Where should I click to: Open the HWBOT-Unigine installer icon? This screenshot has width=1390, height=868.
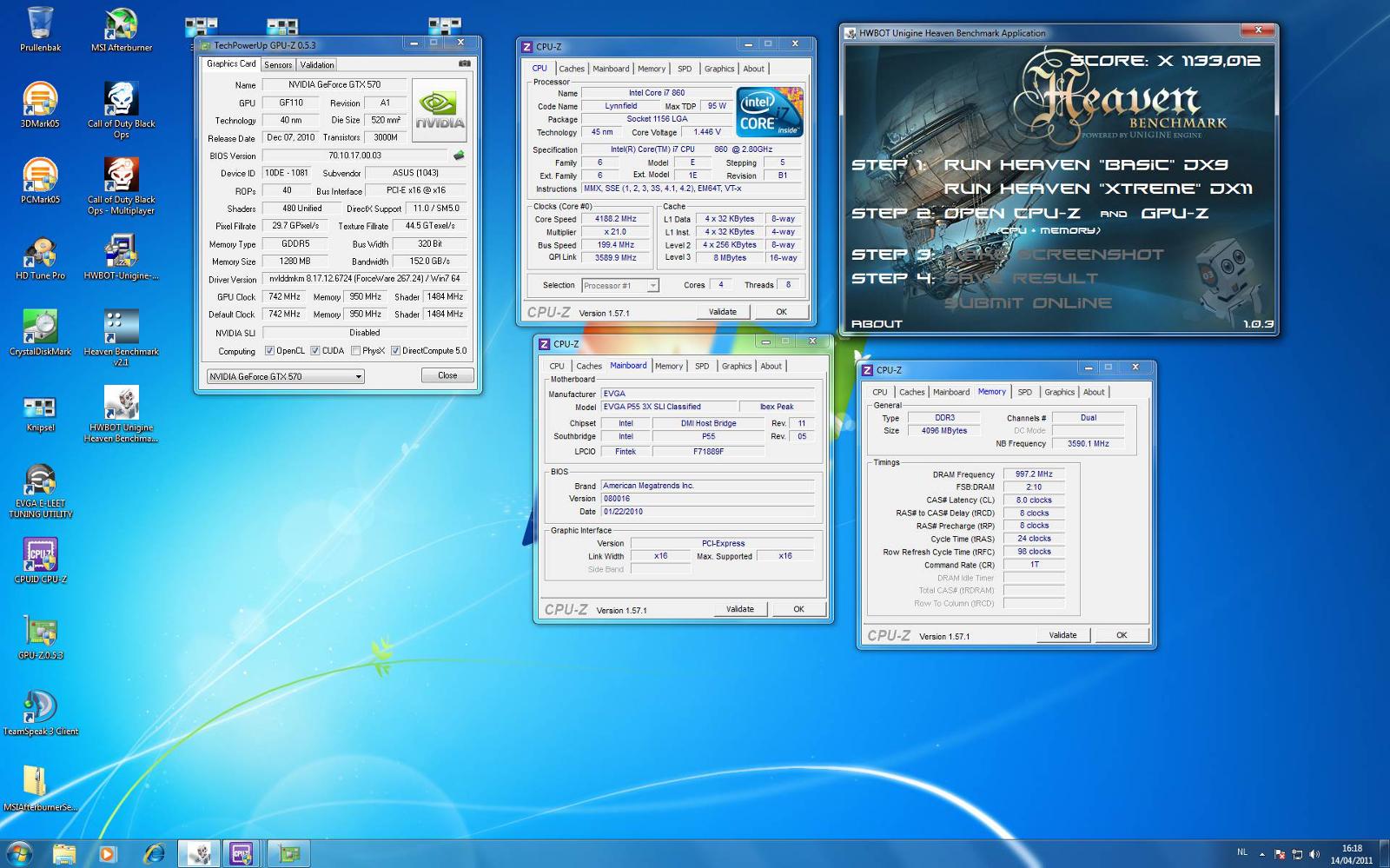pos(122,257)
